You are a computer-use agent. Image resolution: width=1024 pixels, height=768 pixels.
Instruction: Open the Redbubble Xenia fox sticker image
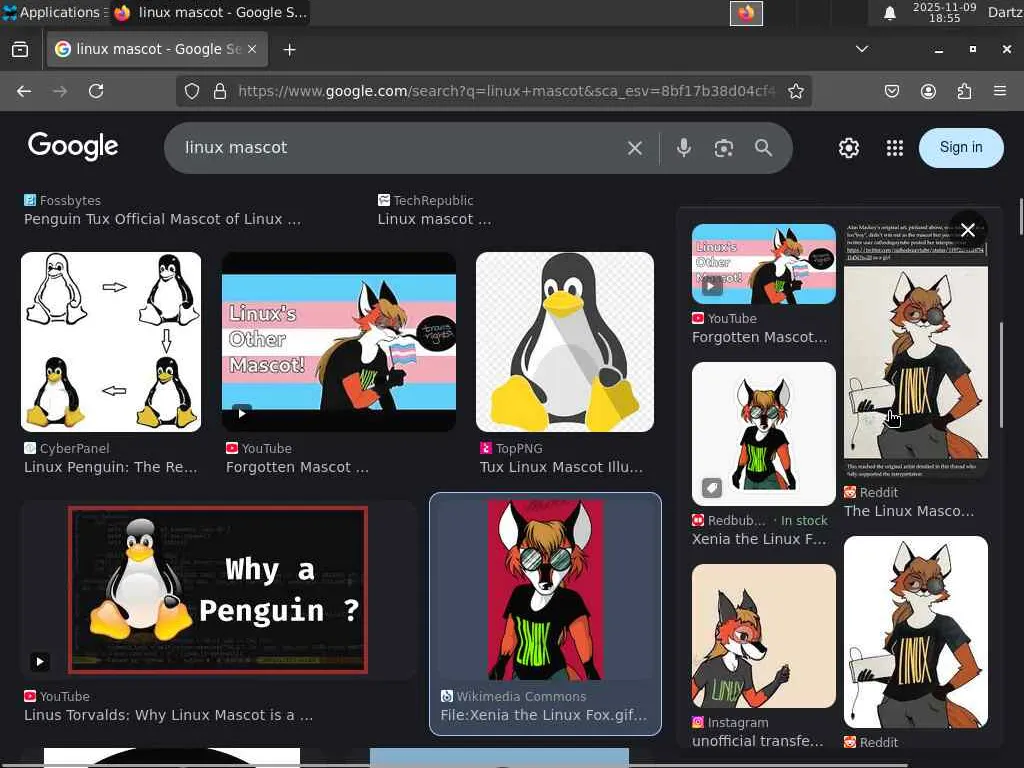763,434
